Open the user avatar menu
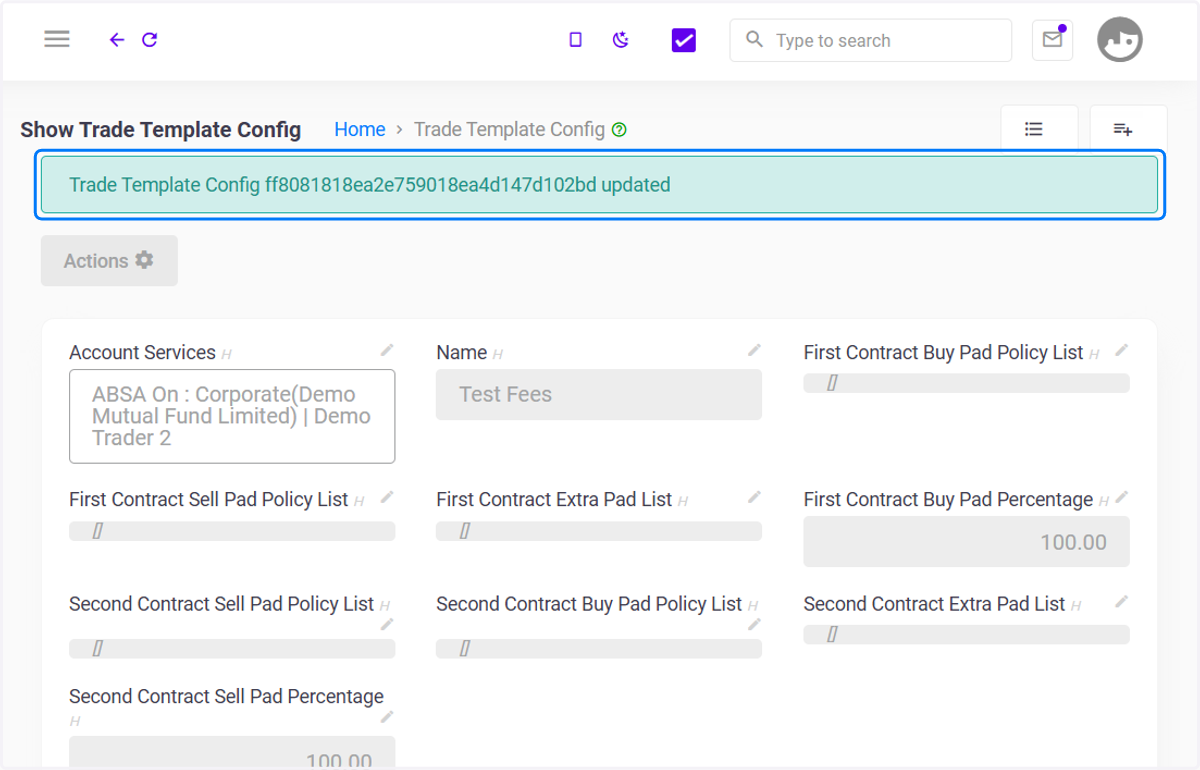 tap(1120, 40)
